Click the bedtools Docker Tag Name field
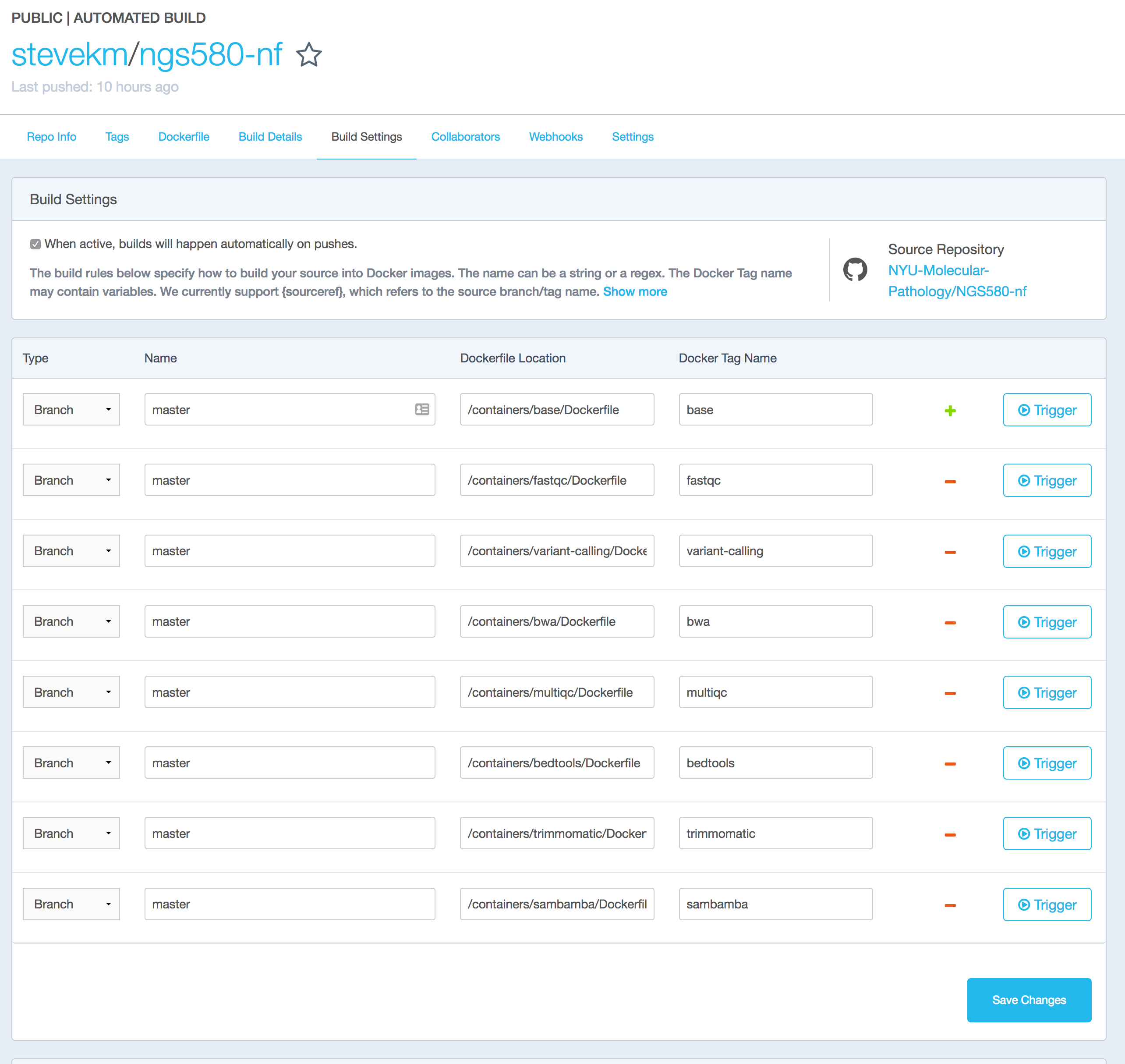The width and height of the screenshot is (1125, 1064). click(x=776, y=762)
